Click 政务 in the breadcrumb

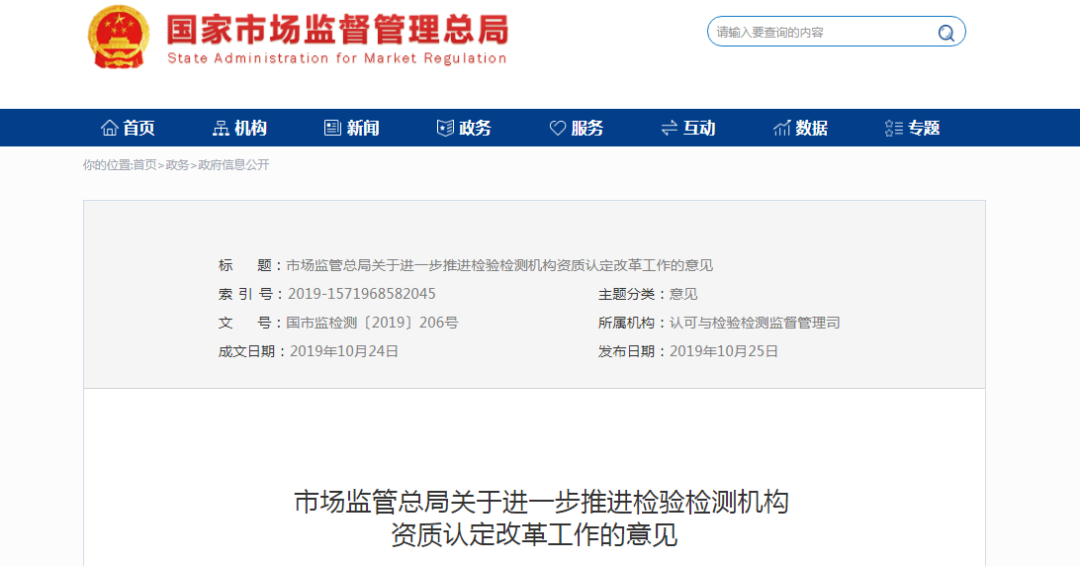177,165
